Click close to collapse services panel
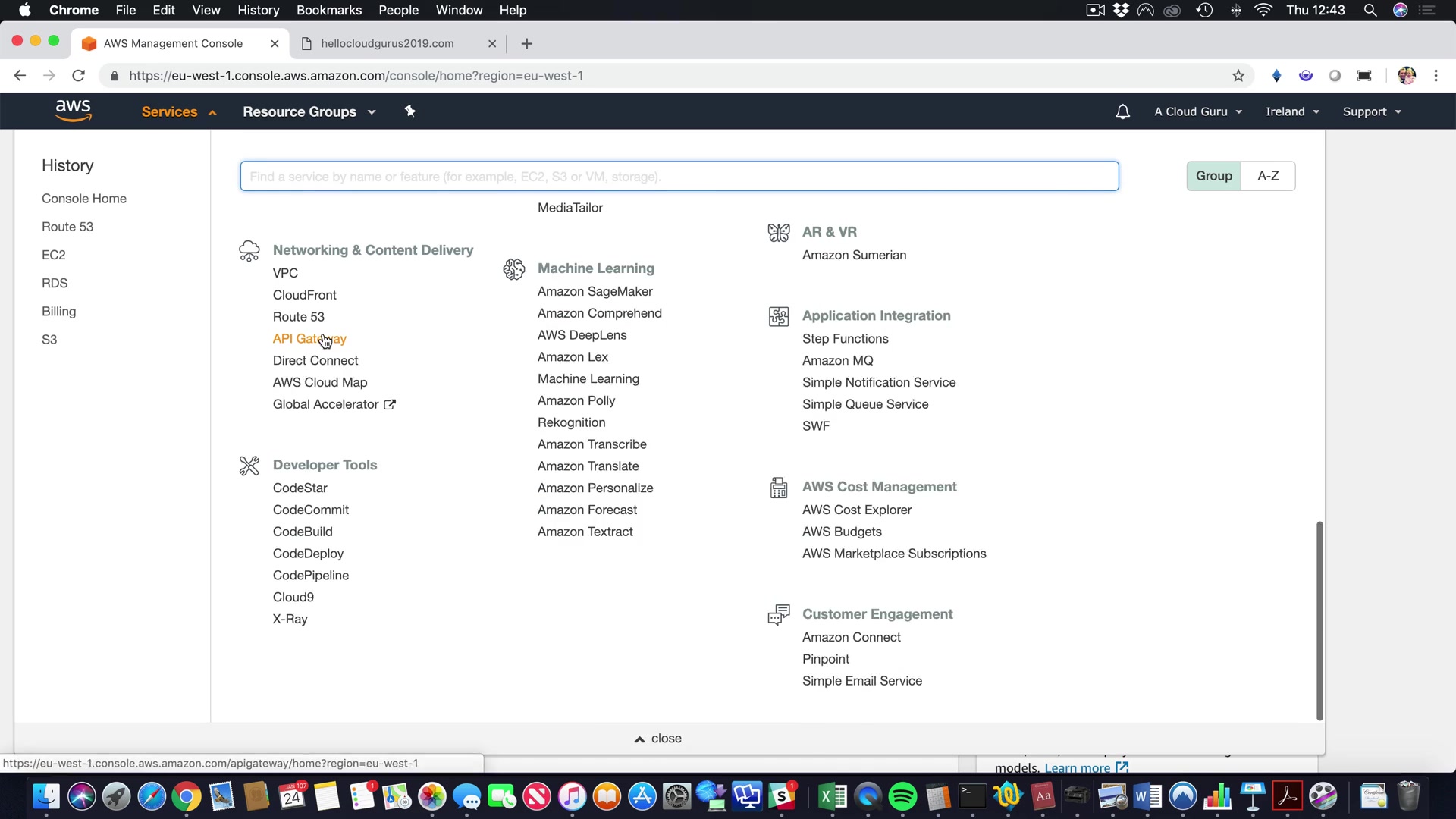1456x819 pixels. (657, 739)
